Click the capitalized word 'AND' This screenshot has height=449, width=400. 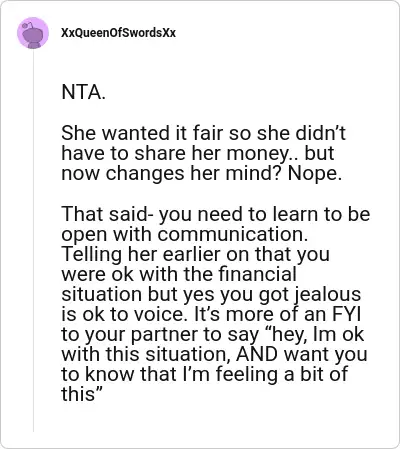(x=257, y=354)
